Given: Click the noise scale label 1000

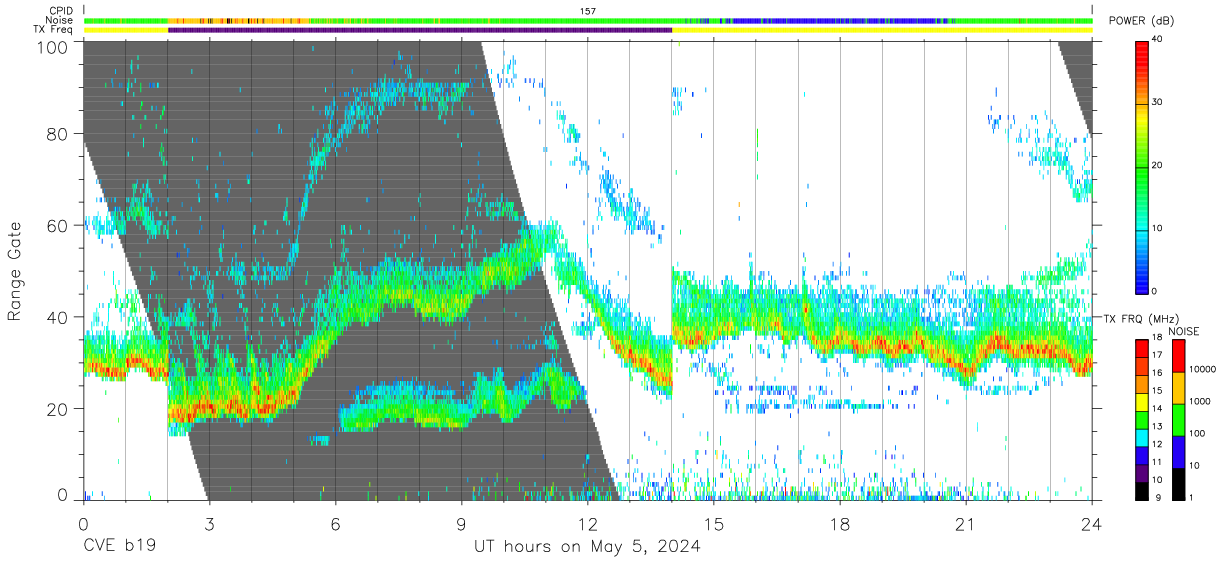Looking at the screenshot, I should (x=1201, y=402).
